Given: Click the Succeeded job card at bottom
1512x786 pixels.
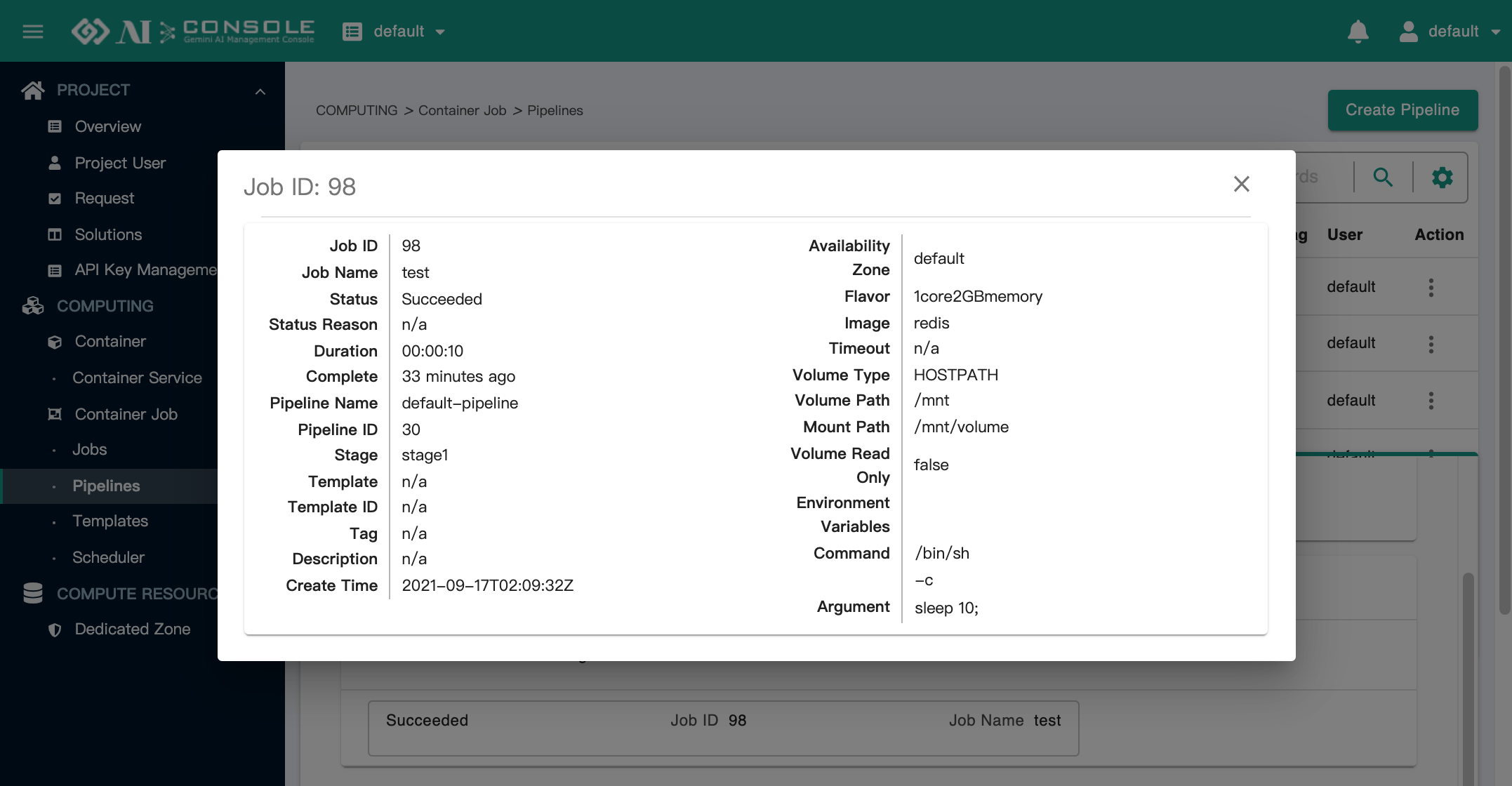Looking at the screenshot, I should tap(724, 728).
